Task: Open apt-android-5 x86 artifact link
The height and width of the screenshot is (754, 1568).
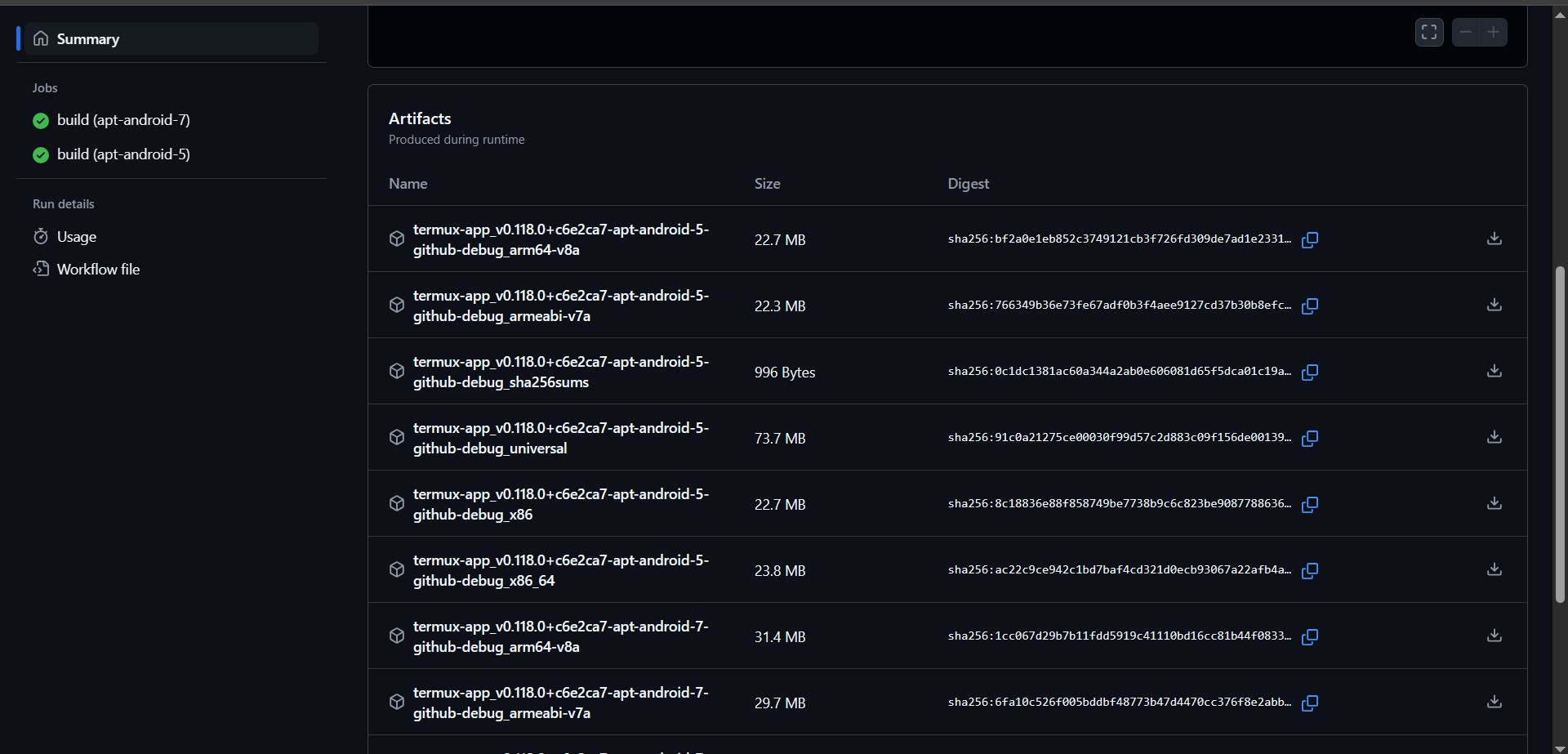Action: point(560,504)
